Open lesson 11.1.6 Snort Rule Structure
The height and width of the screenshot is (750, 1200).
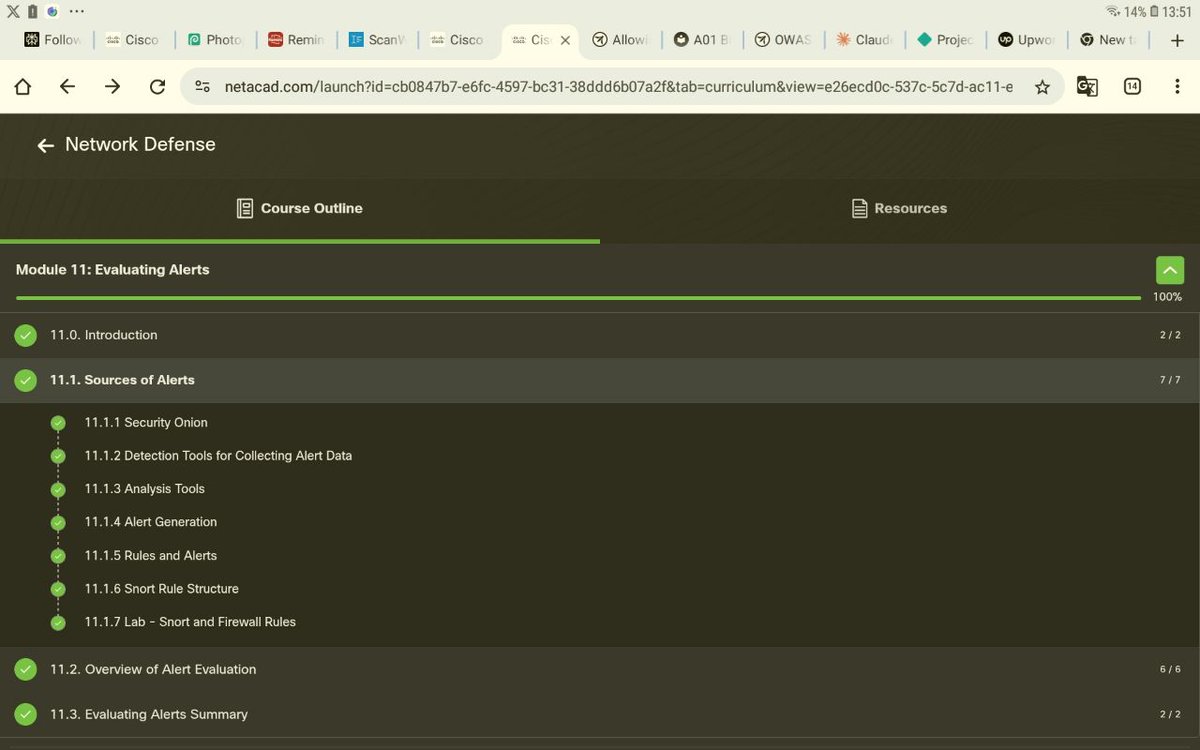[161, 589]
